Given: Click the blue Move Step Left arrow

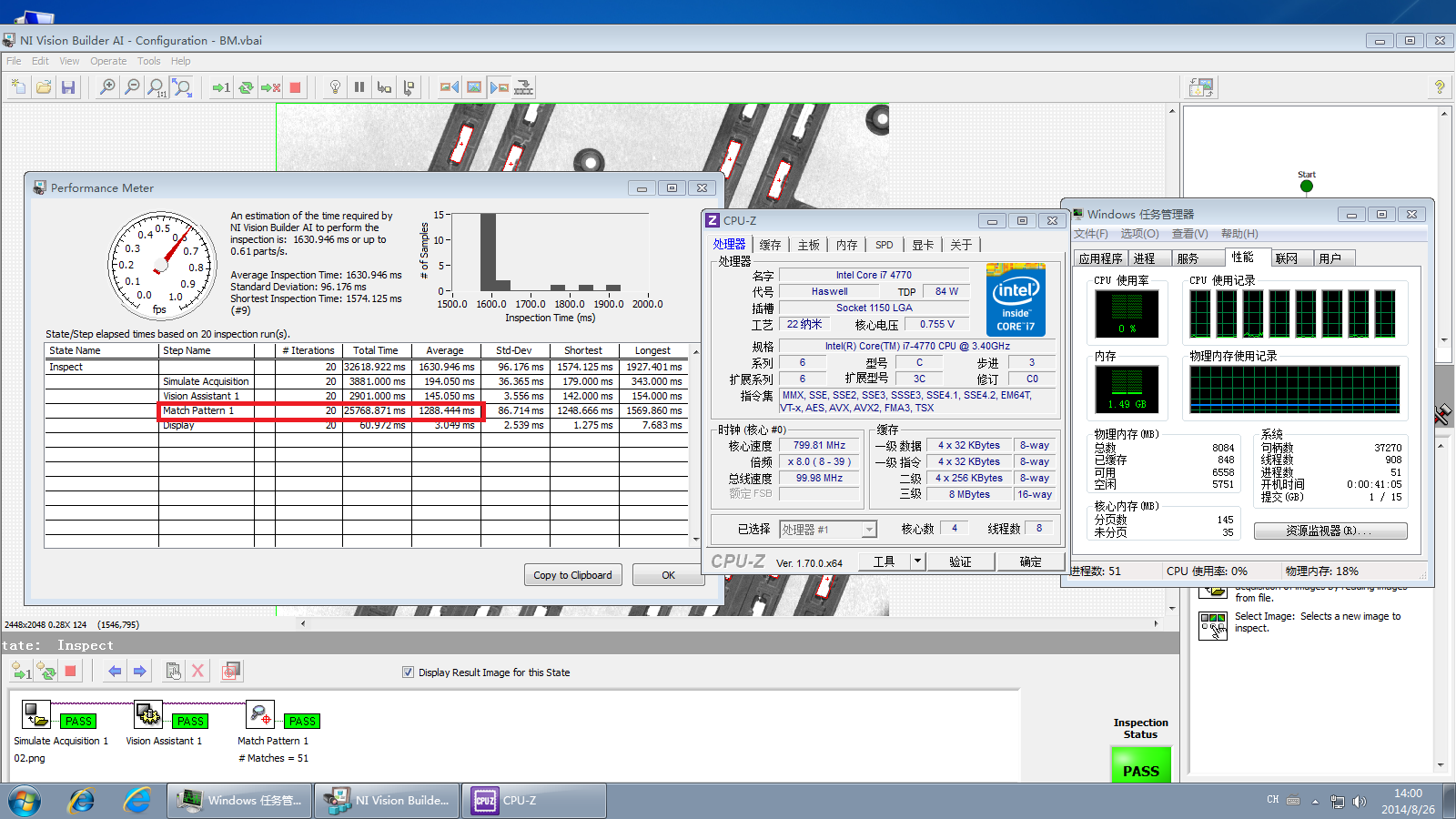Looking at the screenshot, I should point(115,672).
